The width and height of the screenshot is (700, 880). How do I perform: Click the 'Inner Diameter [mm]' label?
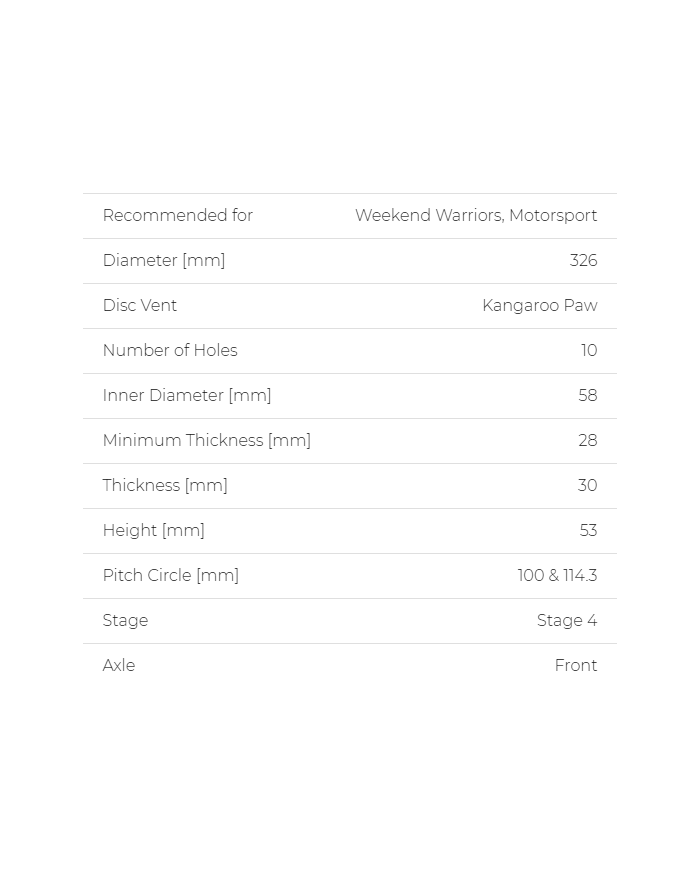(x=187, y=396)
